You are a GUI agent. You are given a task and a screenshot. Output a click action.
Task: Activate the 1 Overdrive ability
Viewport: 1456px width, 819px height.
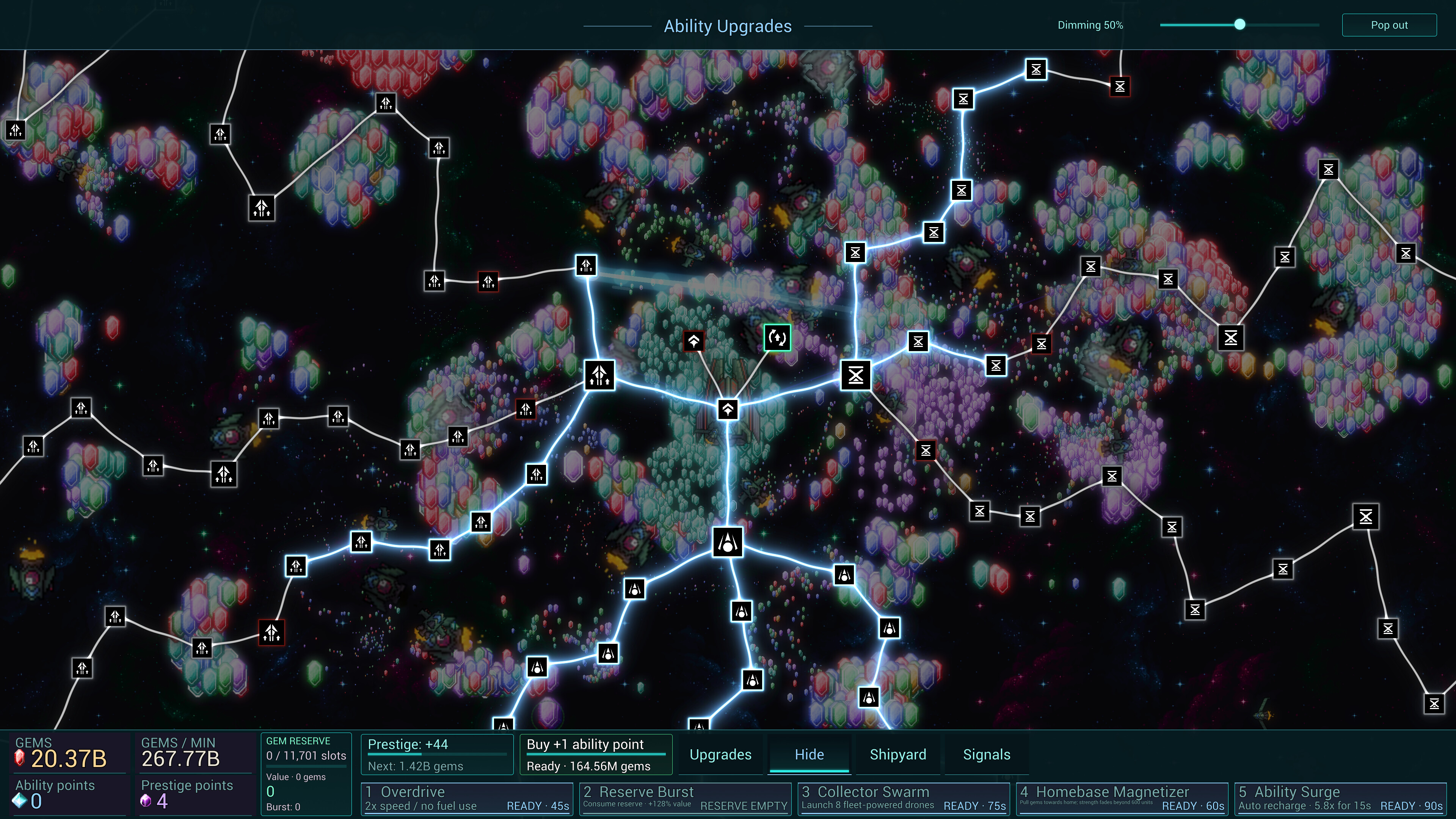tap(467, 799)
